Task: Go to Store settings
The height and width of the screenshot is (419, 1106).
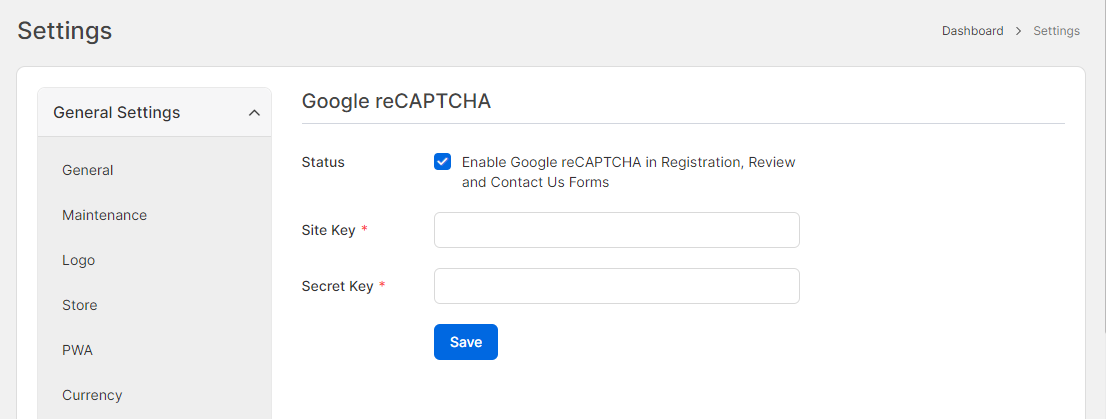Action: click(80, 305)
